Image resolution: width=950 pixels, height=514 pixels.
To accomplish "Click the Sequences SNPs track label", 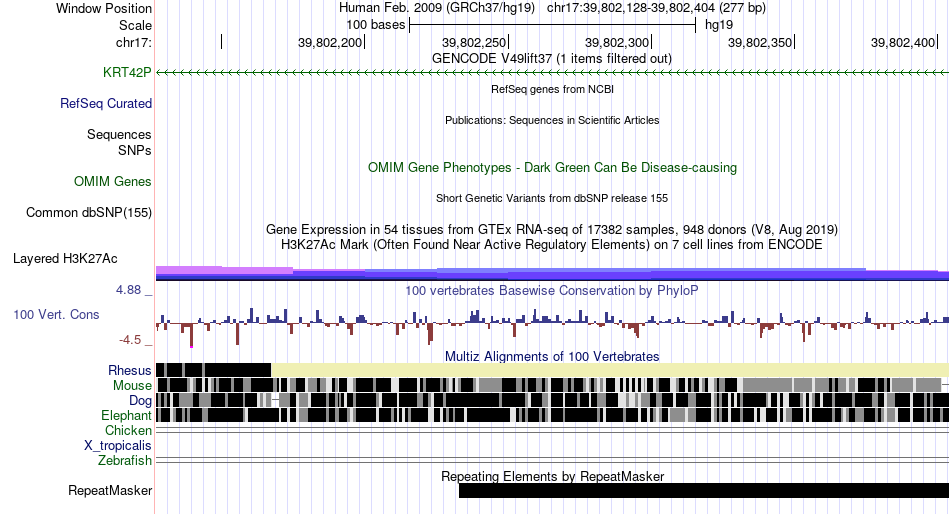I will pyautogui.click(x=119, y=142).
